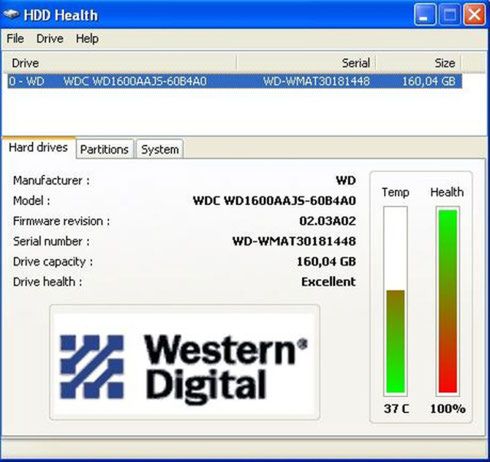The width and height of the screenshot is (490, 462).
Task: Close the HDD Health window
Action: click(474, 15)
